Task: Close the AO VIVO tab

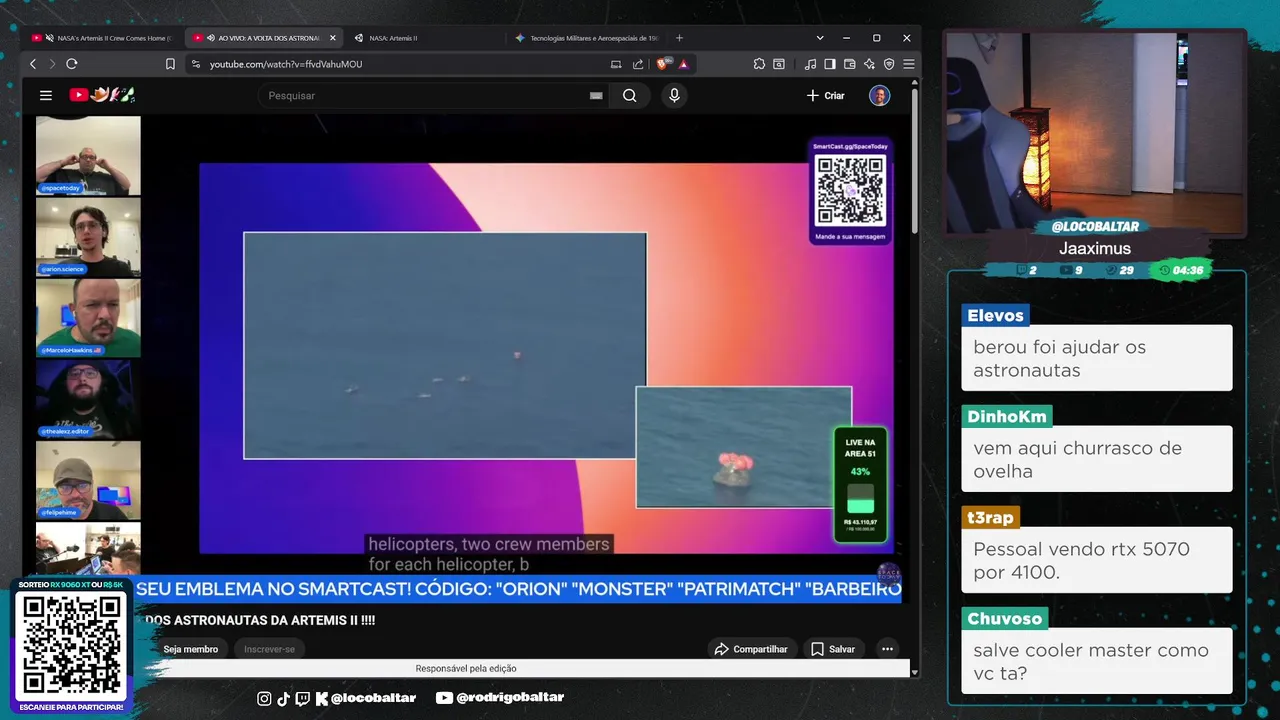Action: tap(333, 38)
